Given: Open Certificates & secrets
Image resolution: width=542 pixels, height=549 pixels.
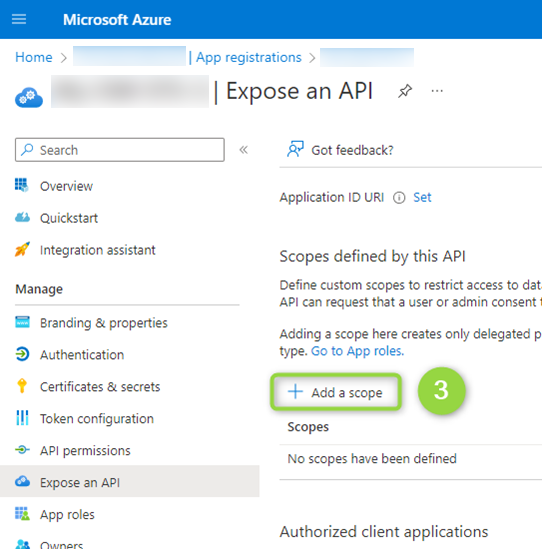Looking at the screenshot, I should click(x=100, y=387).
